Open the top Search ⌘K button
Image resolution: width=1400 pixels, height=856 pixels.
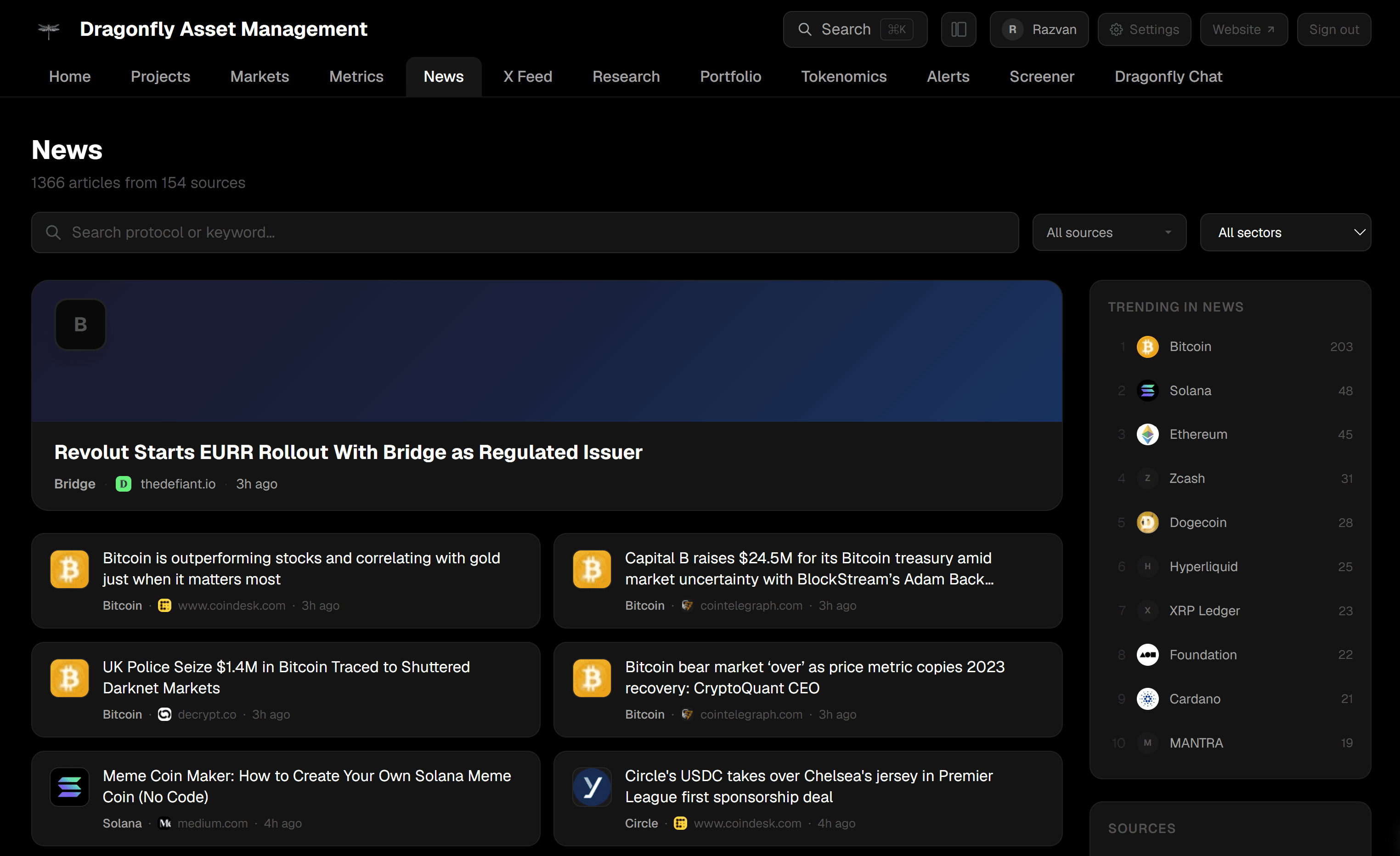coord(854,29)
